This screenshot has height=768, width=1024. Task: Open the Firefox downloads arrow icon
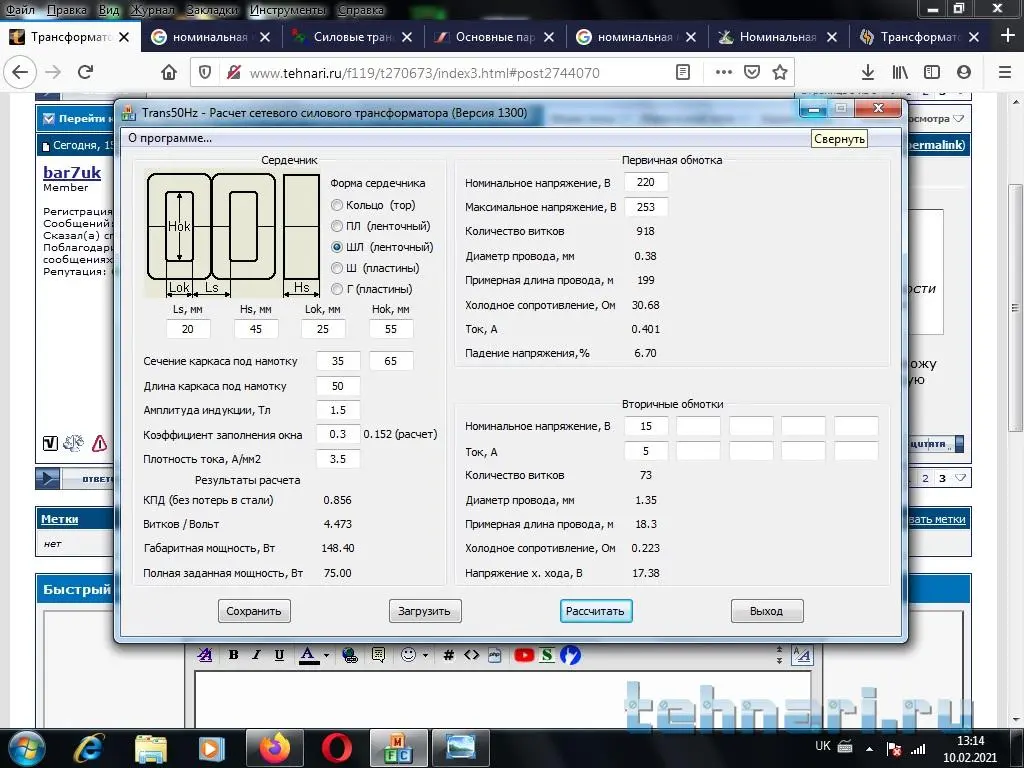pyautogui.click(x=869, y=72)
